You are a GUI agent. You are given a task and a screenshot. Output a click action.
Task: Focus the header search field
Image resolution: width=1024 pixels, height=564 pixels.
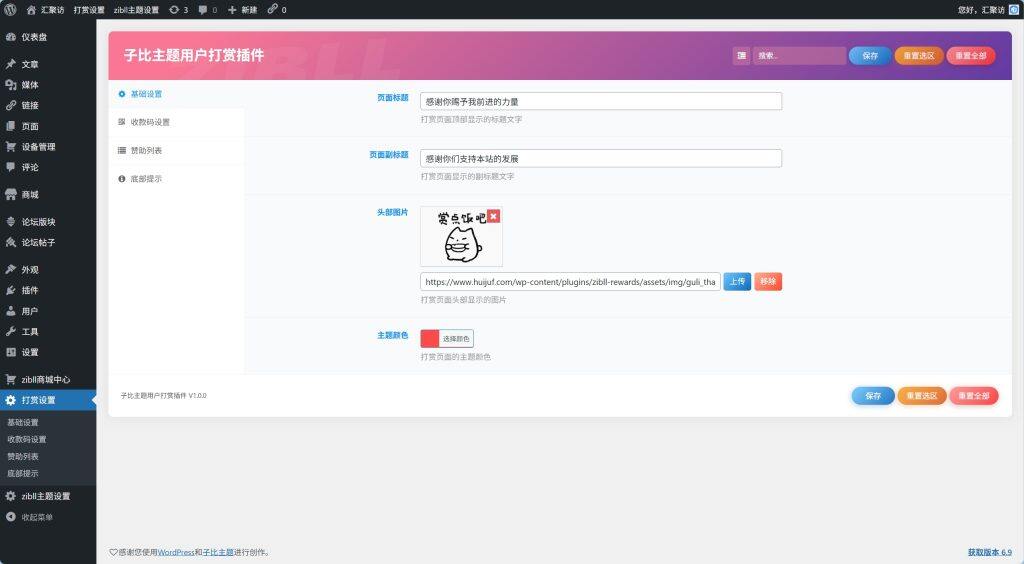coord(799,55)
